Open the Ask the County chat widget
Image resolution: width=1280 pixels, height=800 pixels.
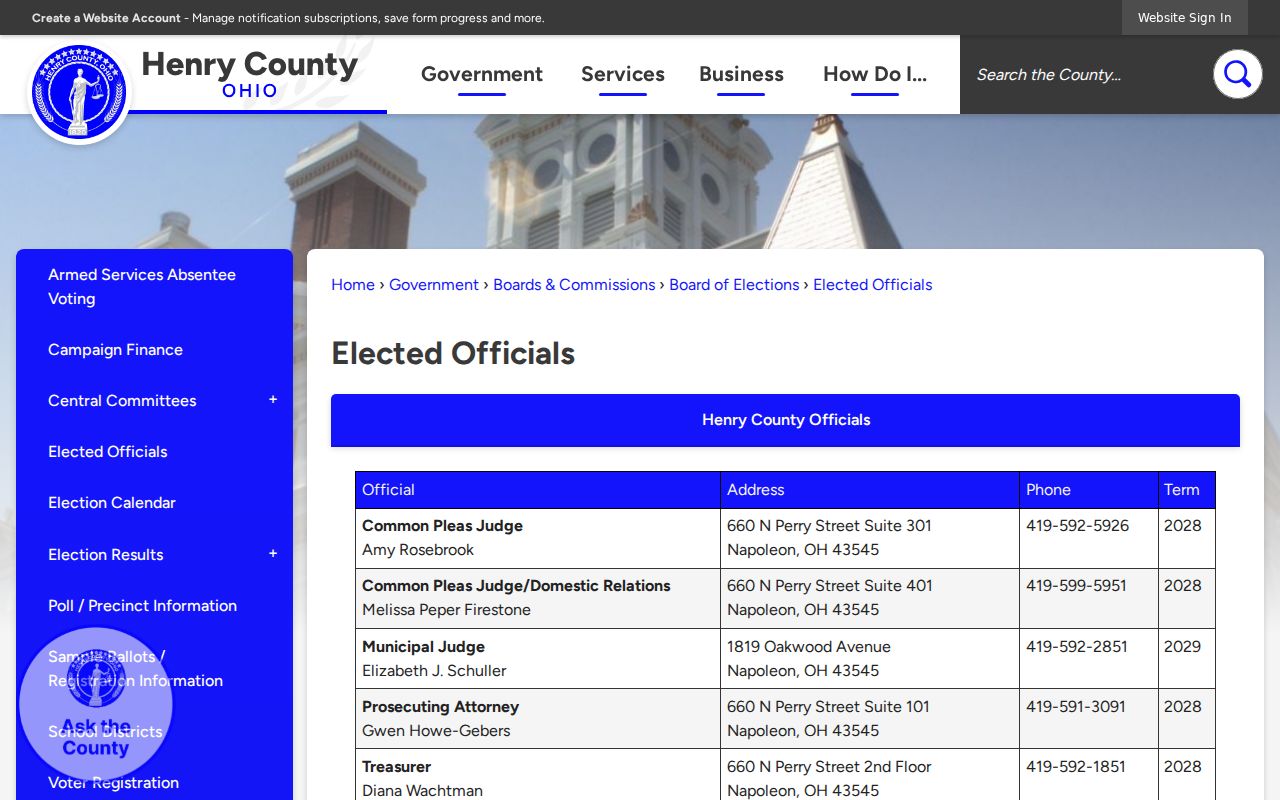pos(96,704)
